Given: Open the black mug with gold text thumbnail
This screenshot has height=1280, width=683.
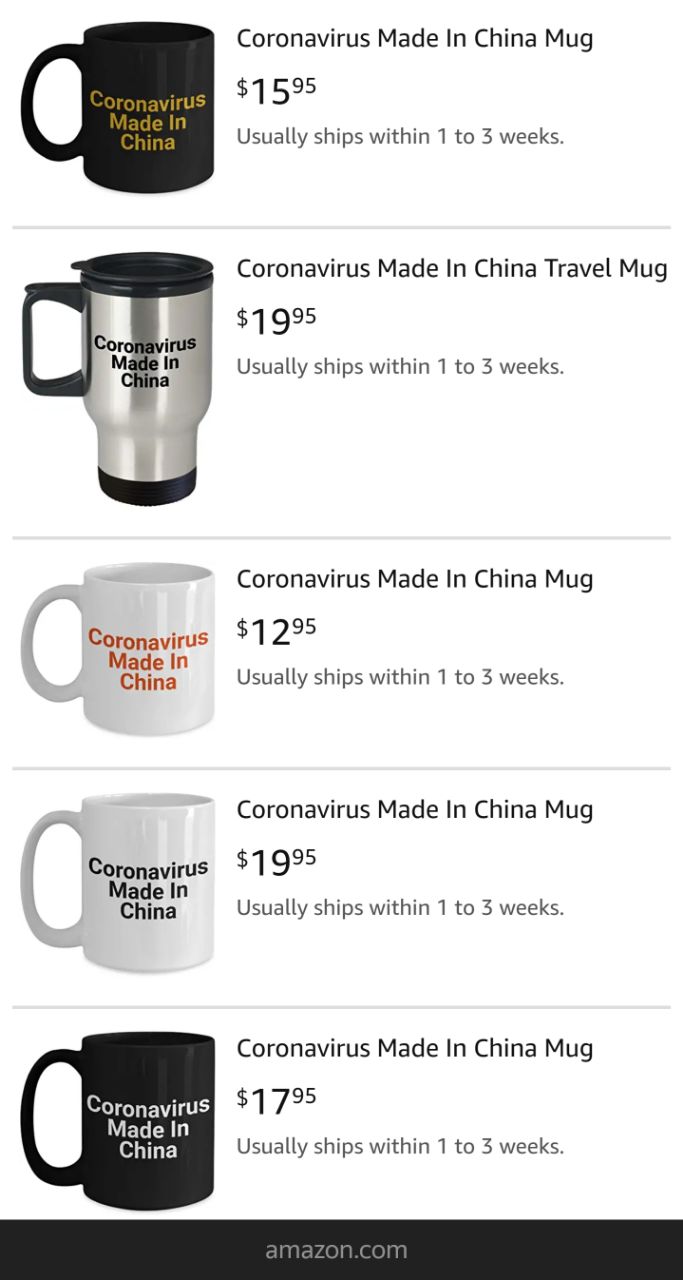Looking at the screenshot, I should click(118, 106).
